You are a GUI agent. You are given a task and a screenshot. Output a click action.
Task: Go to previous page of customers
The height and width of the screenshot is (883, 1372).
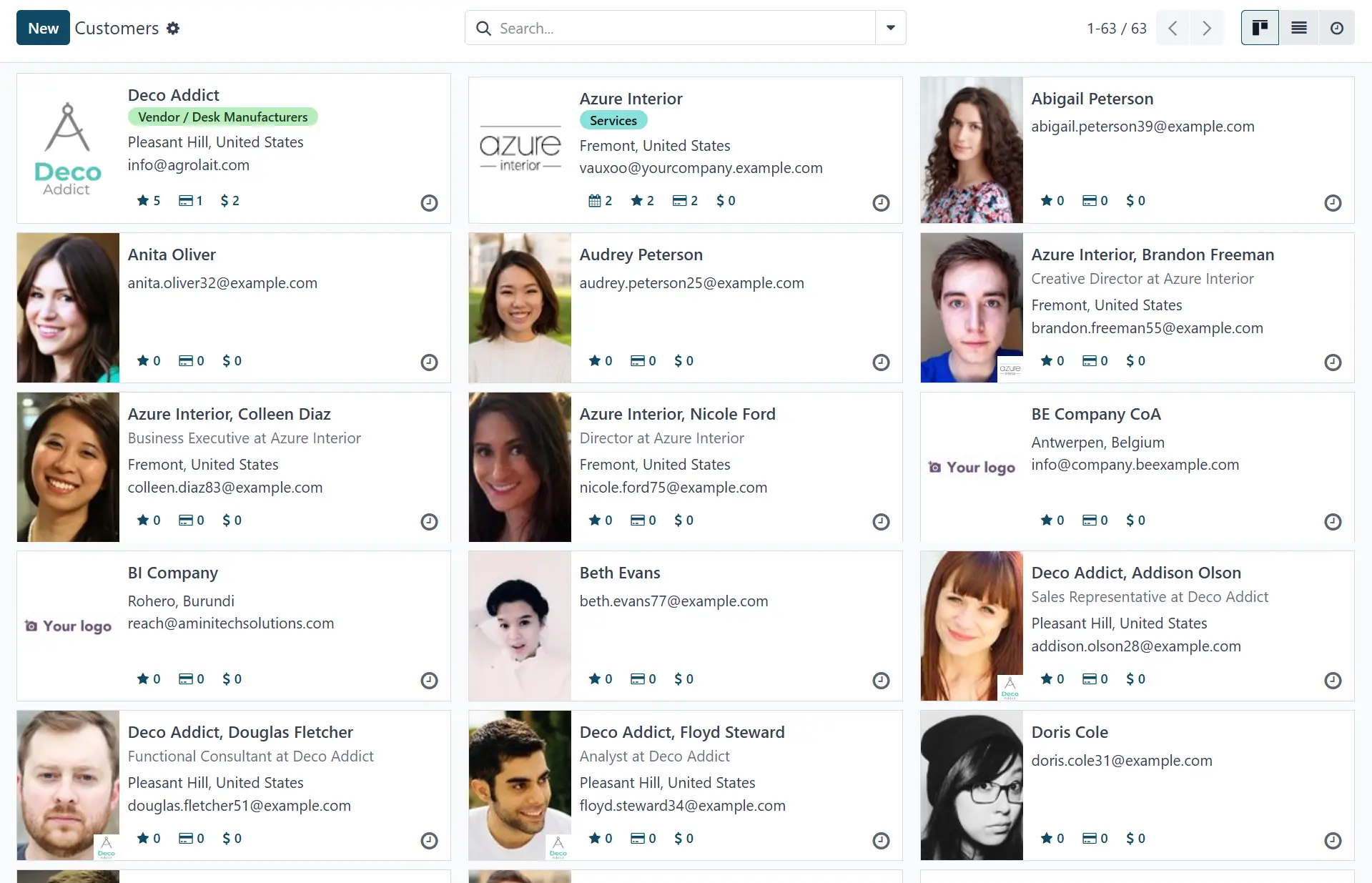1173,29
